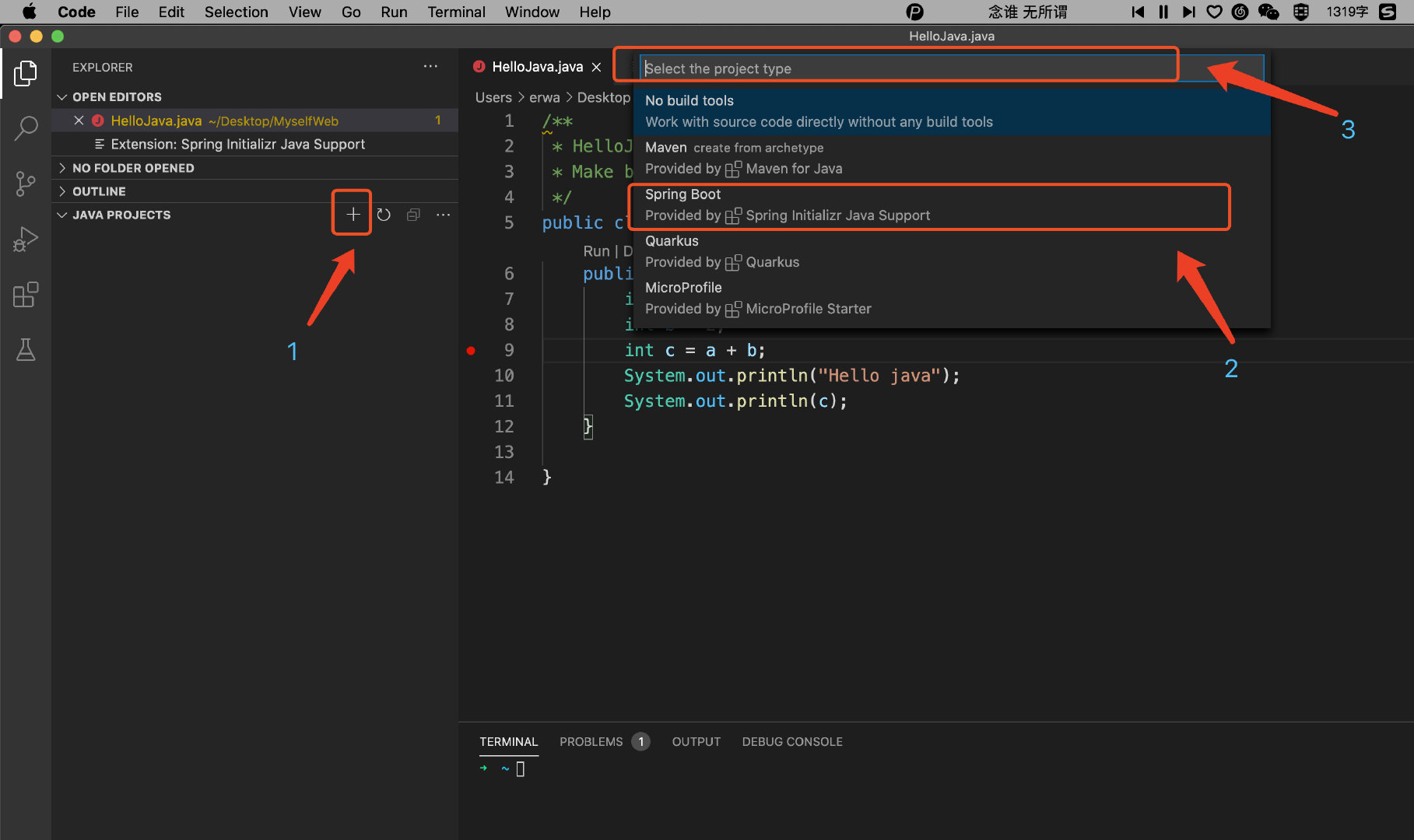Switch to the Problems panel tab
1414x840 pixels.
tap(604, 741)
